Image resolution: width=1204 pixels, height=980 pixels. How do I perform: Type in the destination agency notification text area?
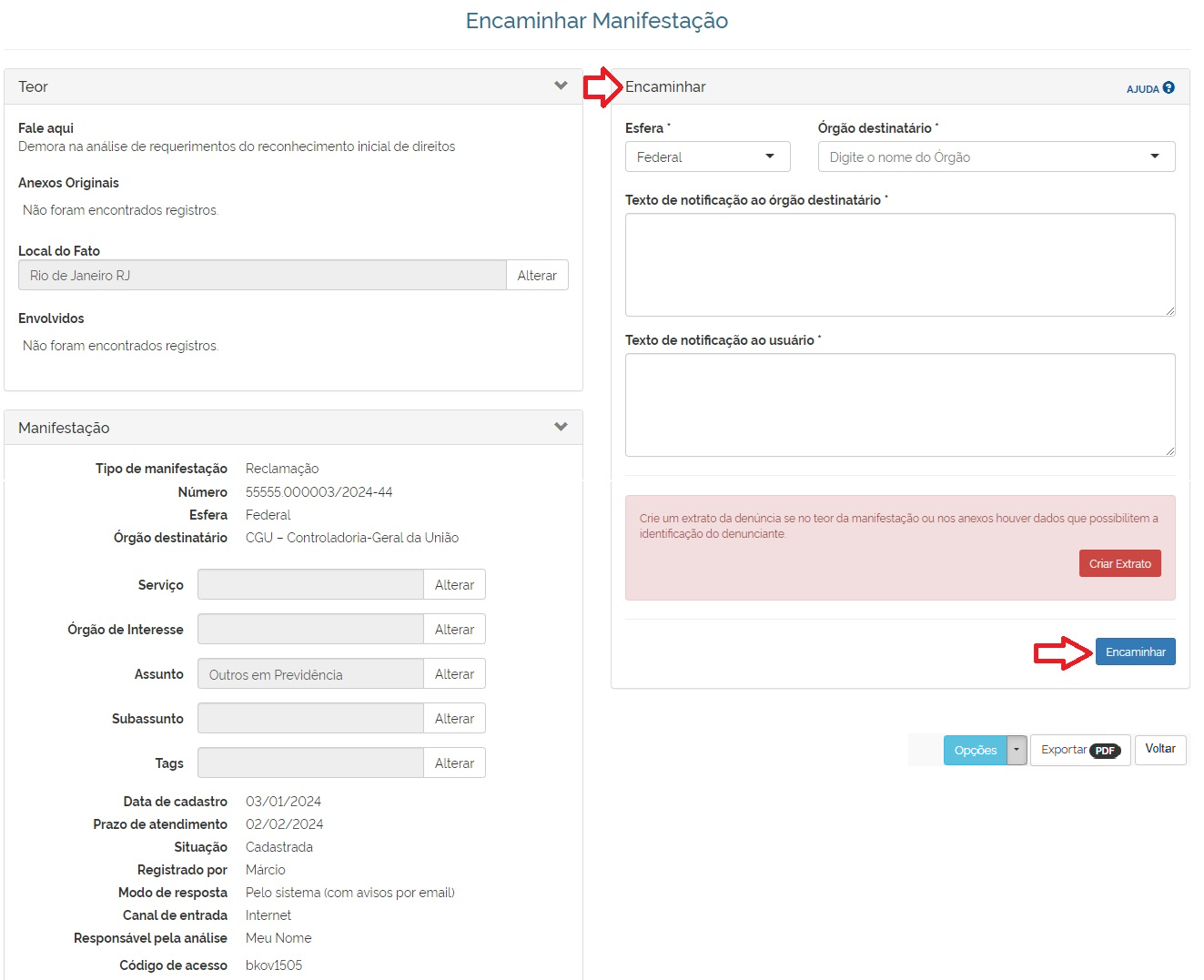899,265
